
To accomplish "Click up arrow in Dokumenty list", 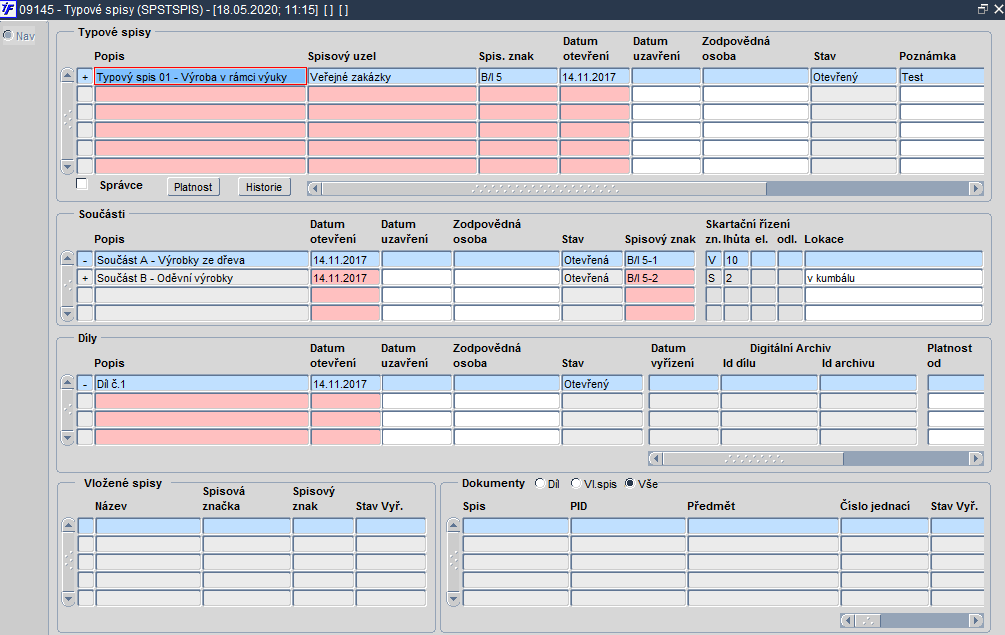I will (453, 525).
